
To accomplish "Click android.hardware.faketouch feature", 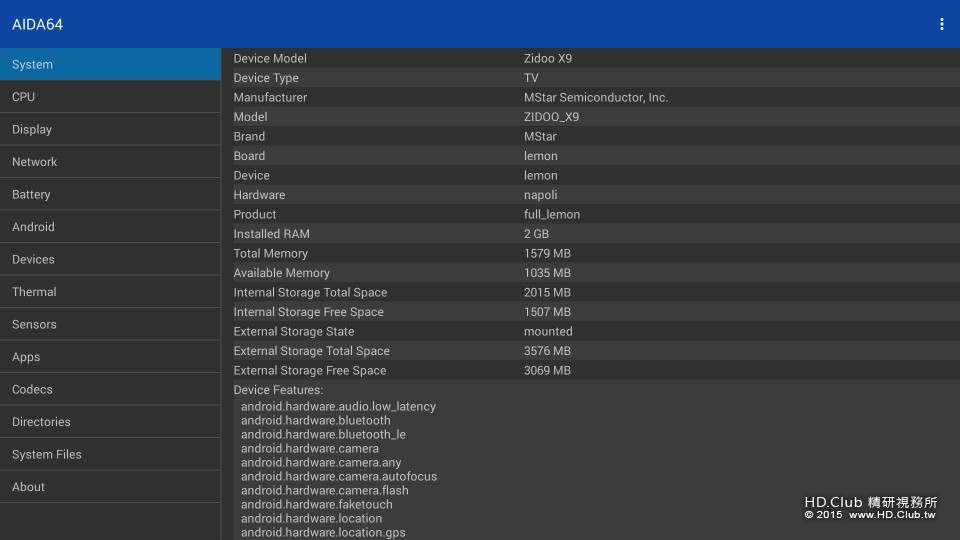I will [317, 504].
